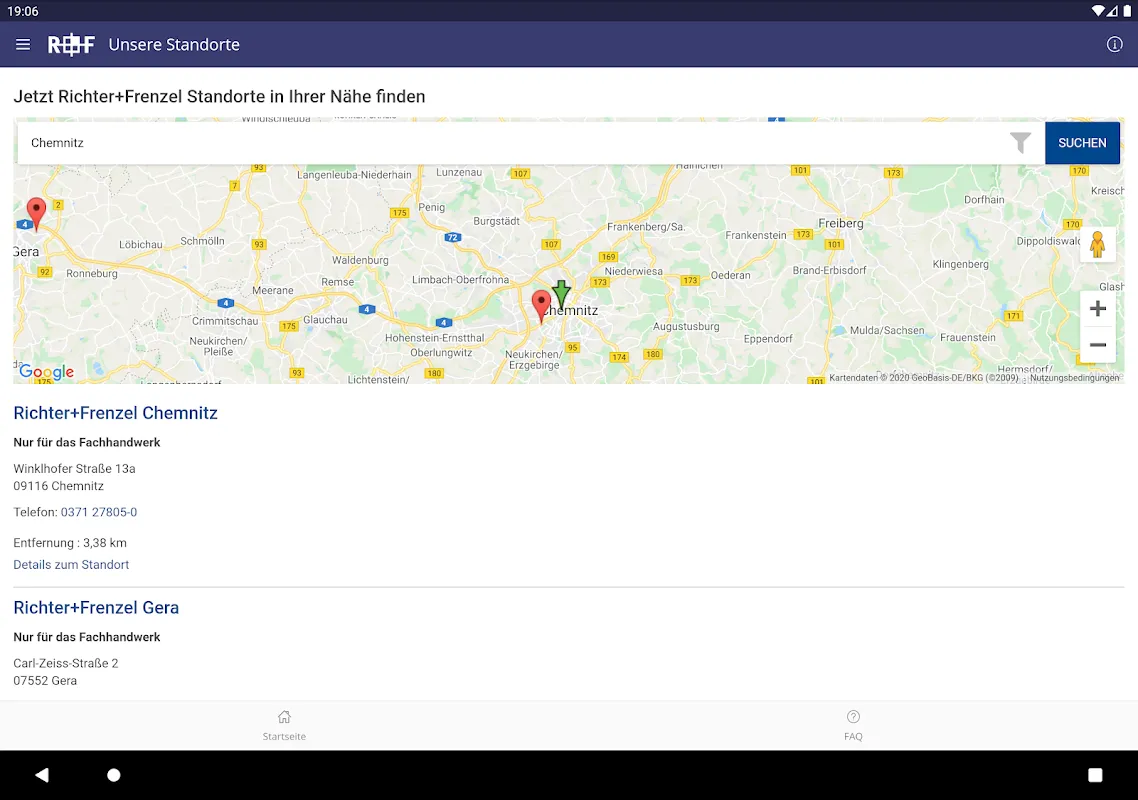Tap the Android home button
Viewport: 1138px width, 800px height.
pyautogui.click(x=114, y=775)
